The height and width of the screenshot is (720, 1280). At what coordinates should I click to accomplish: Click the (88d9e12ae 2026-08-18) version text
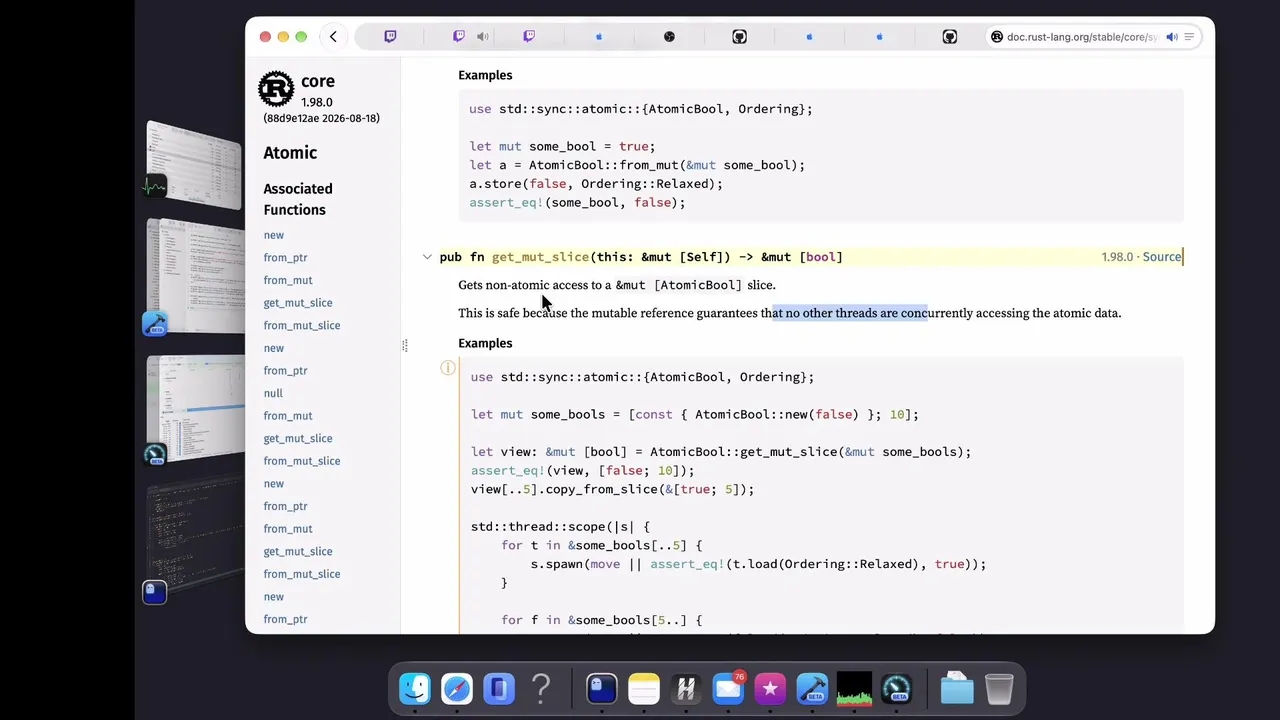click(321, 118)
